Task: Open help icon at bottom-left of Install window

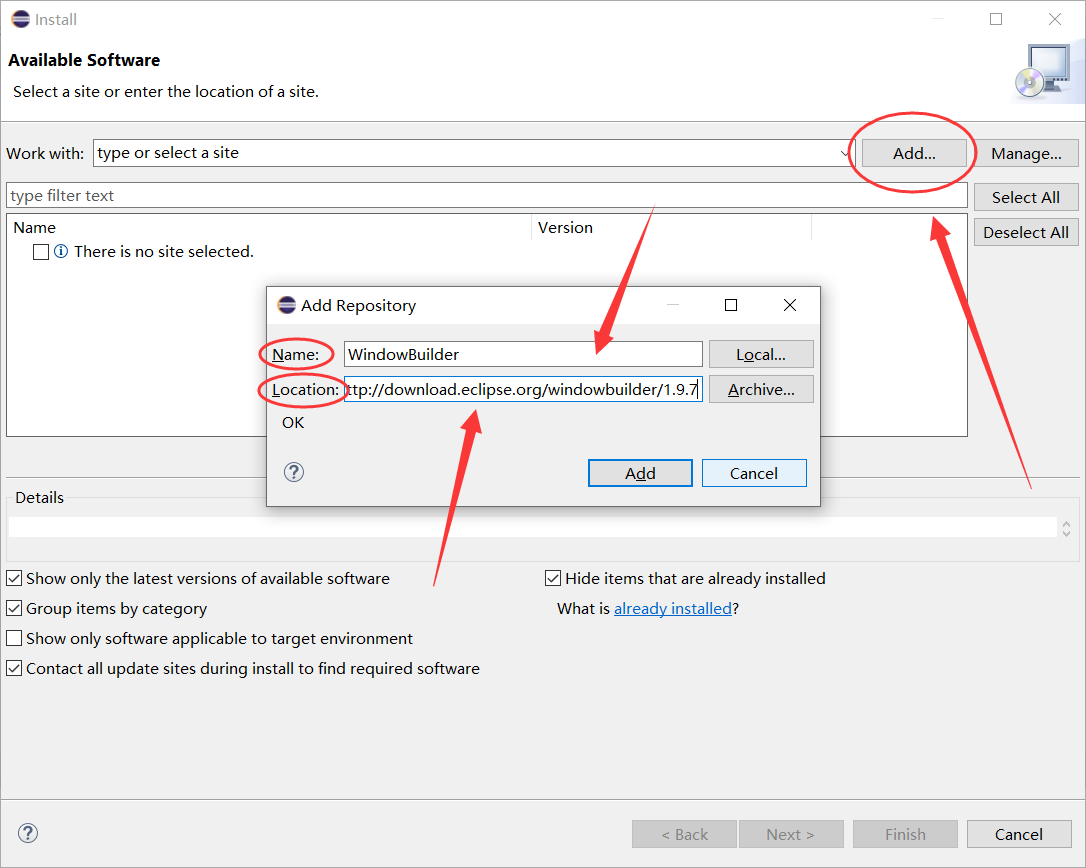Action: pyautogui.click(x=28, y=833)
